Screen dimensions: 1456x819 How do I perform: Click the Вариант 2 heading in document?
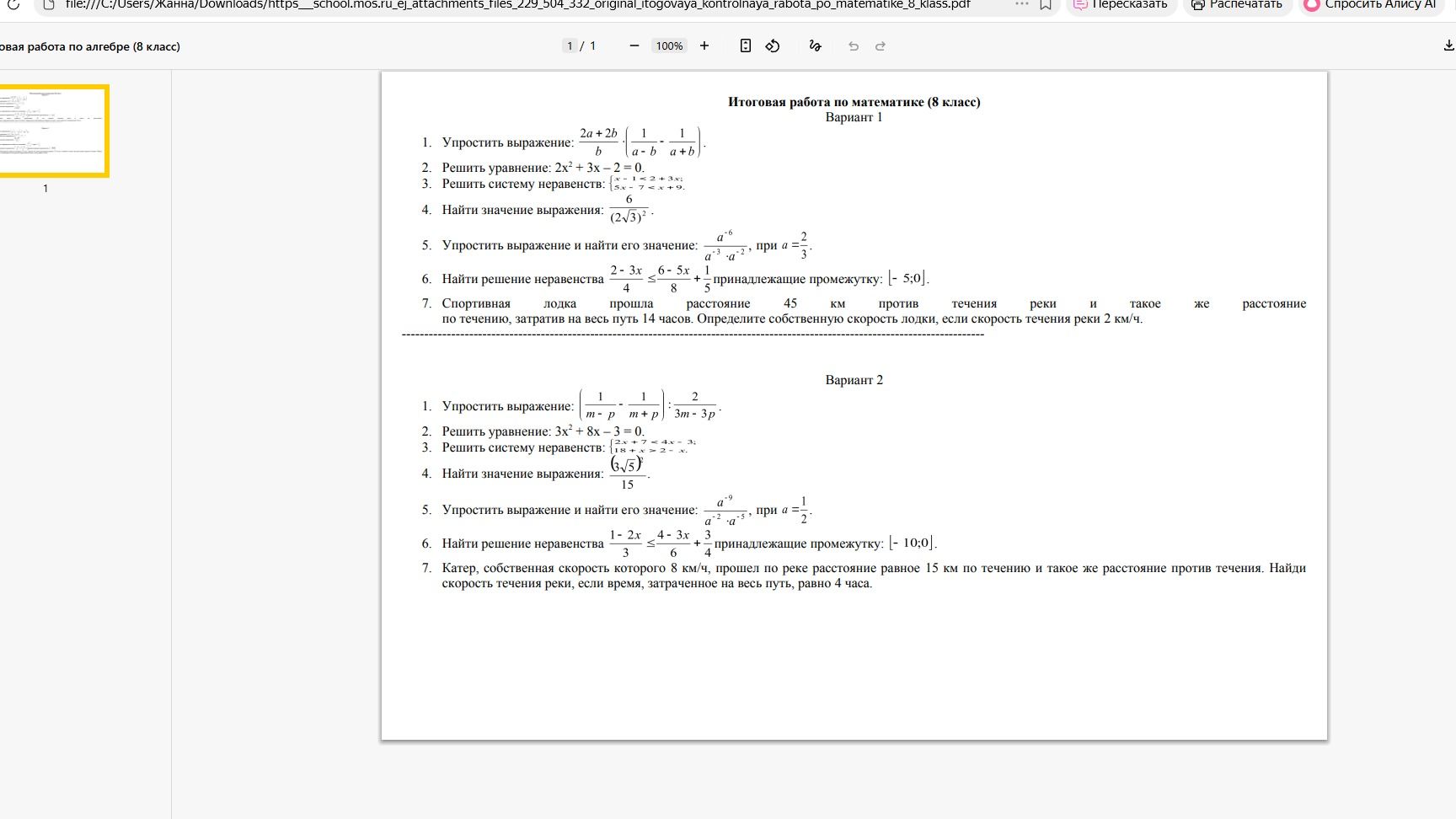coord(854,380)
